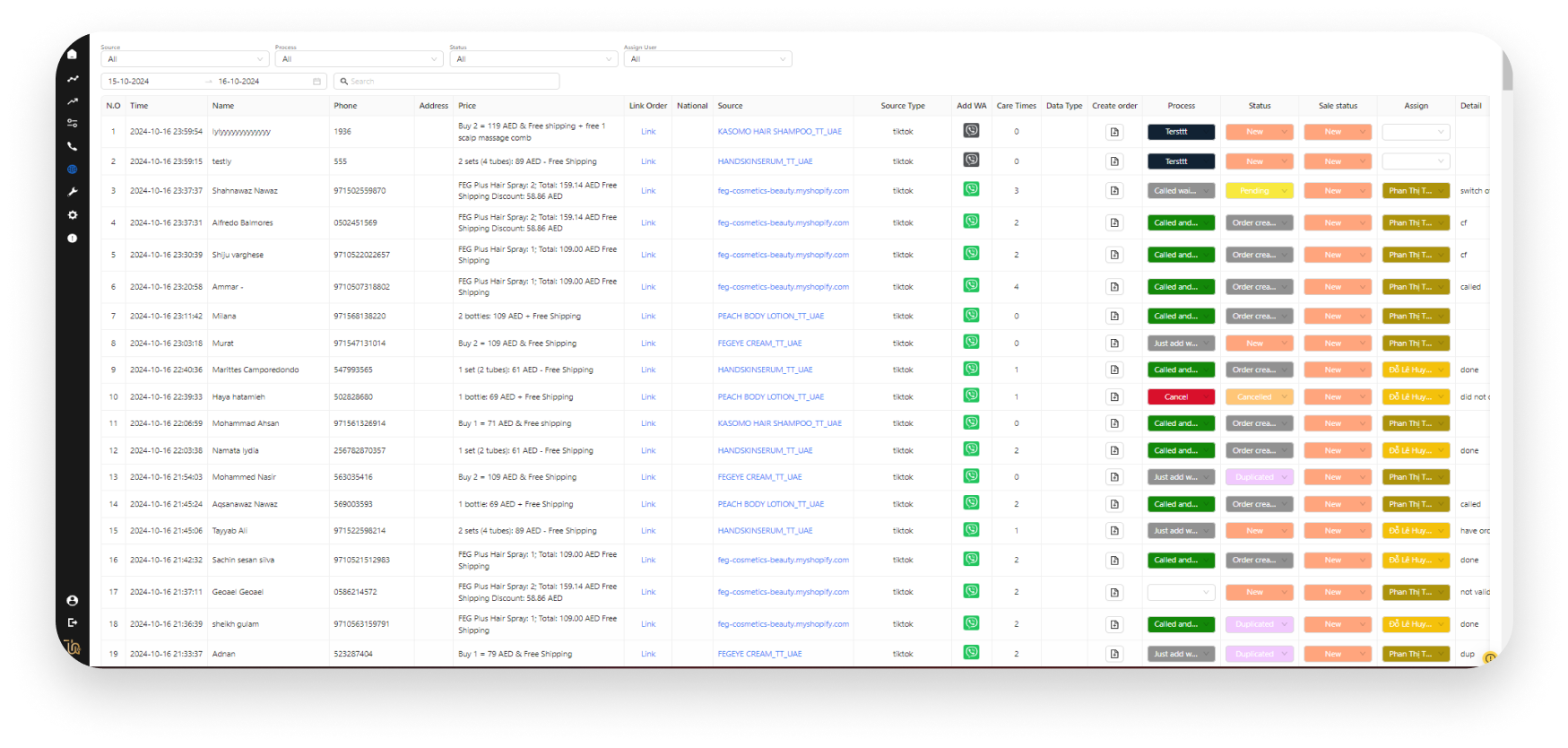Open order Link for Alfredo Balmores

648,222
